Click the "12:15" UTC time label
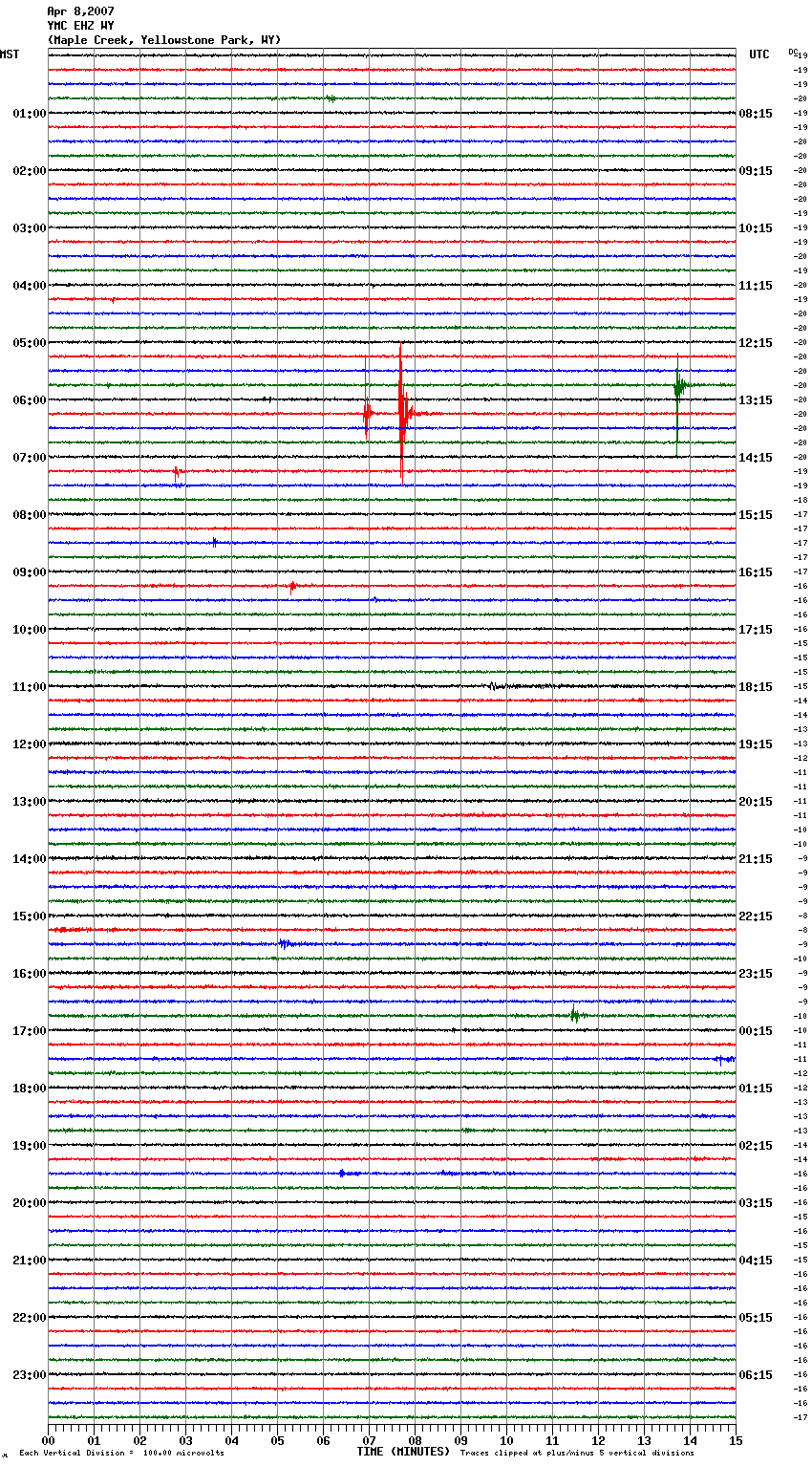This screenshot has height=1466, width=812. [756, 343]
